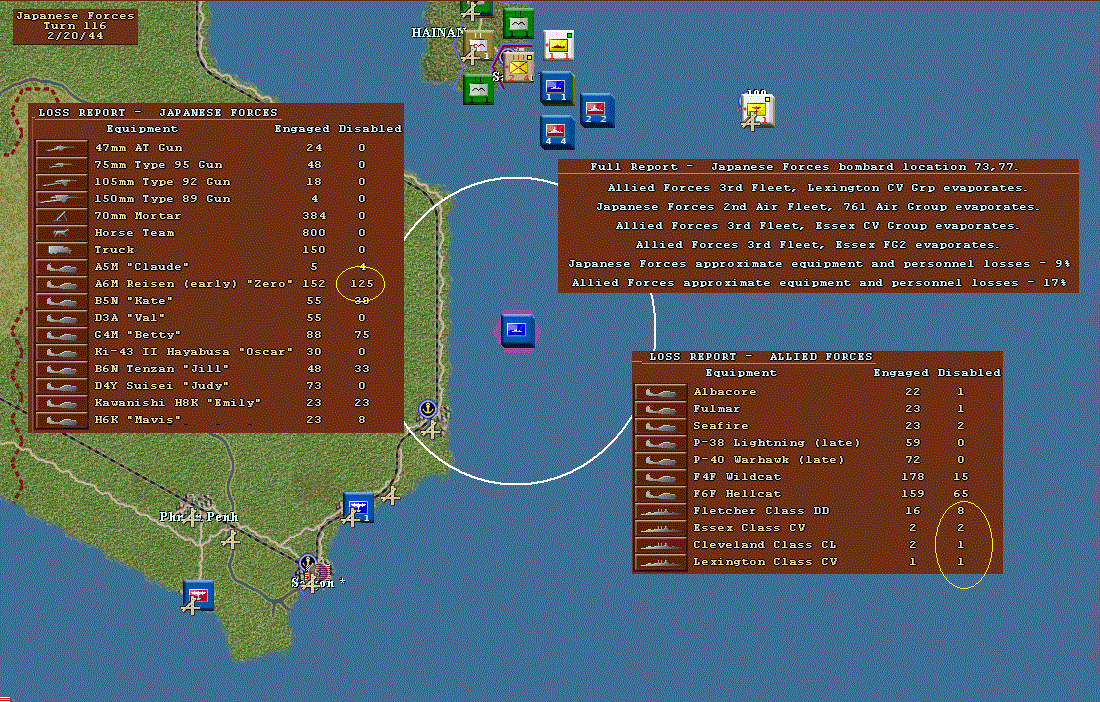Click the 150mm Type 89 Gun icon
Viewport: 1100px width, 702px height.
[x=62, y=199]
